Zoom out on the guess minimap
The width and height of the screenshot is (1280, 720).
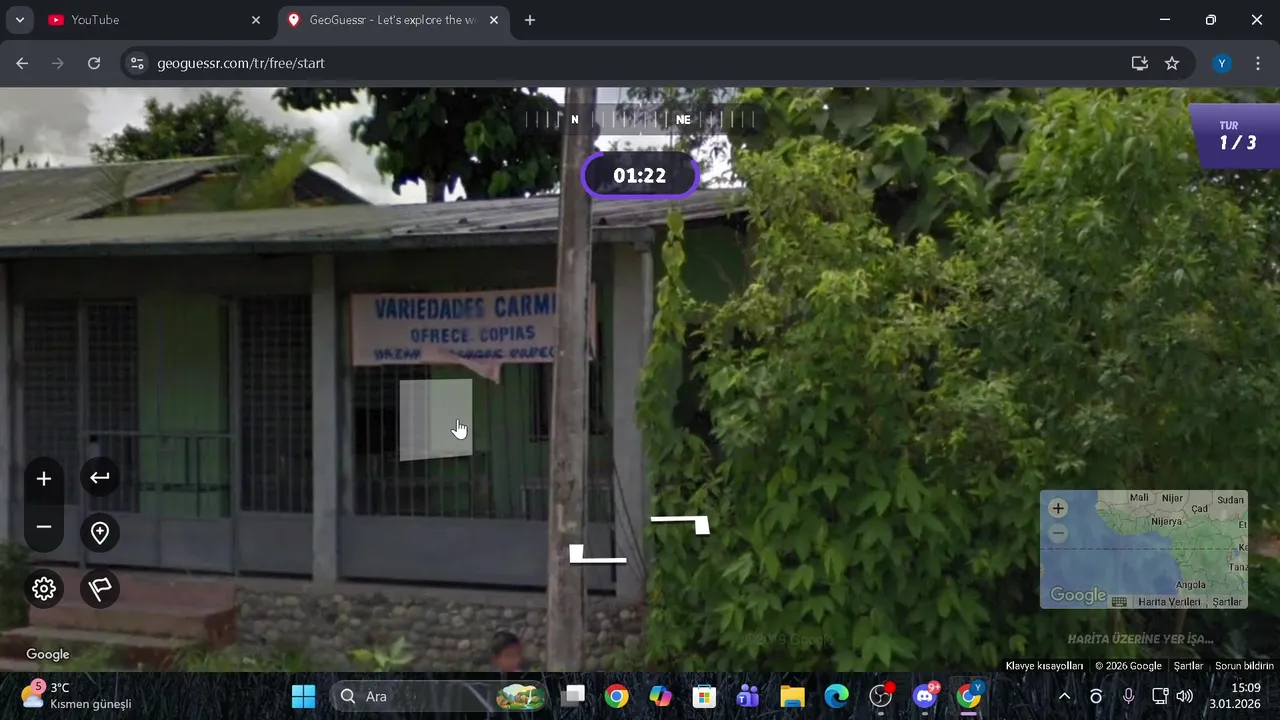click(x=1058, y=533)
